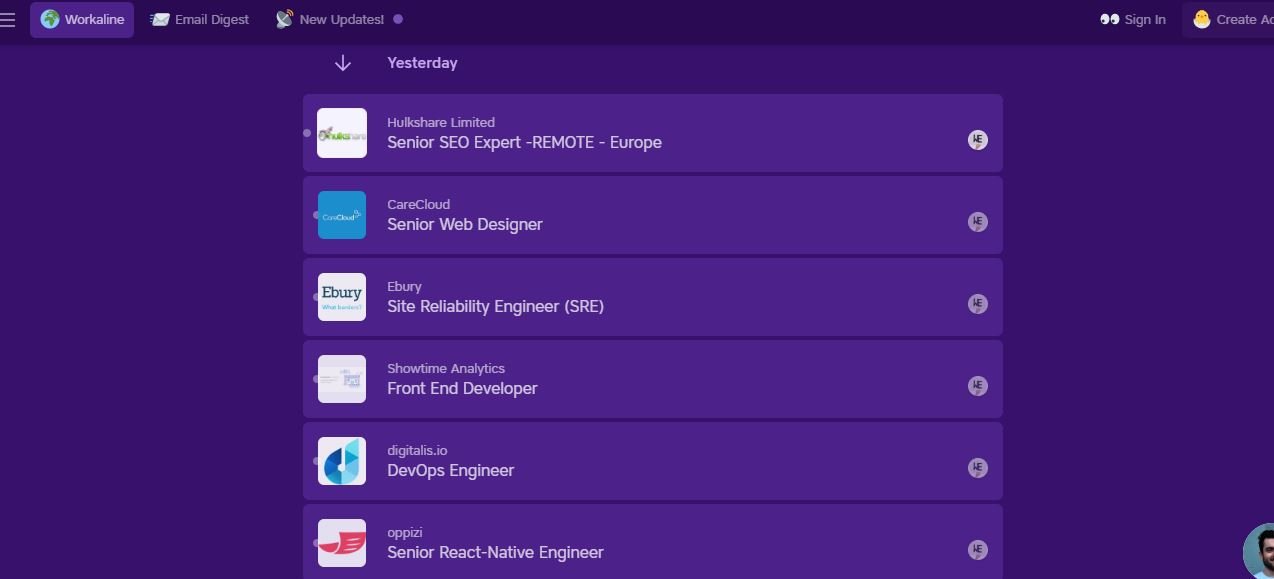Open Email Digest tab

200,19
